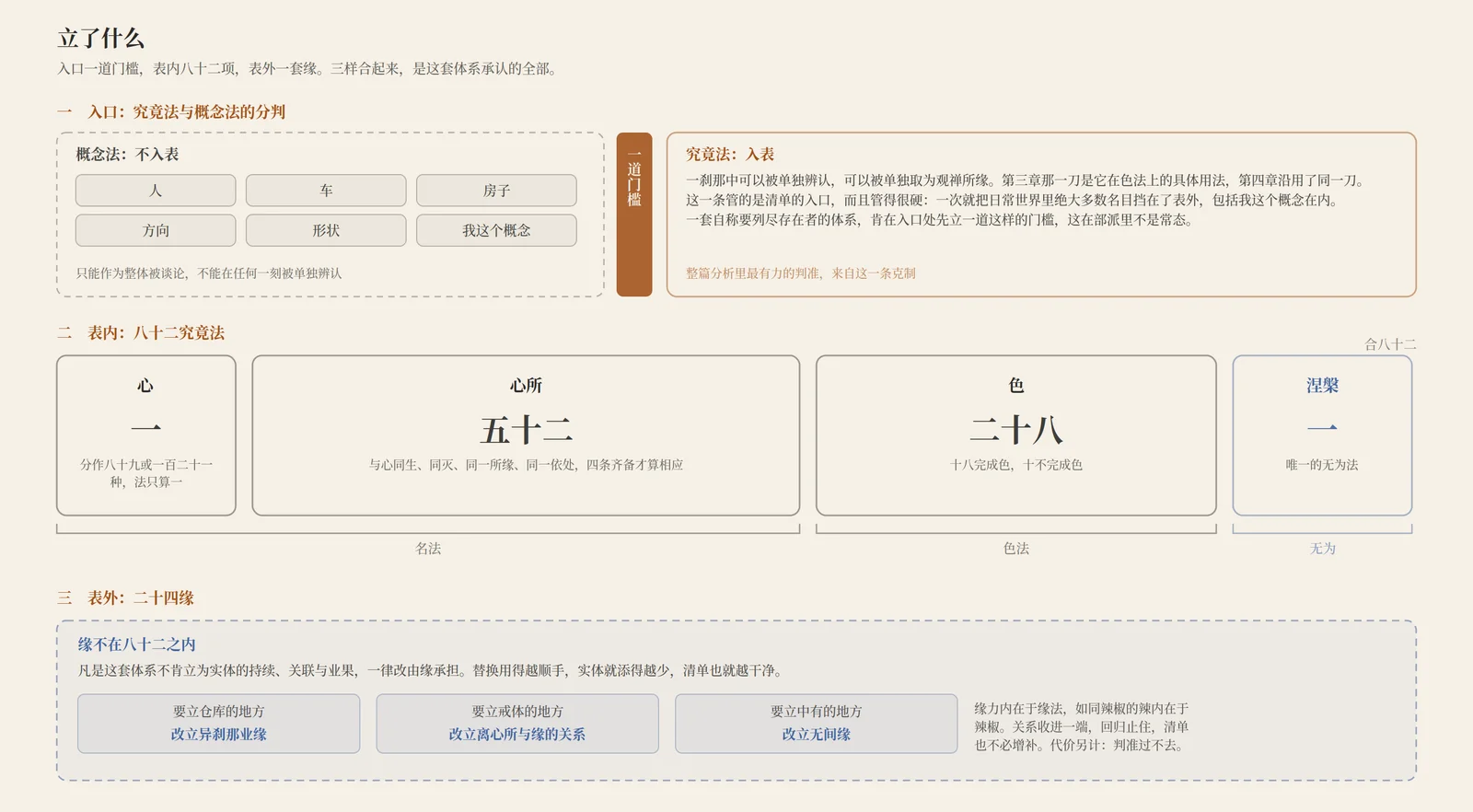1473x812 pixels.
Task: Click the 色法 bracket label
Action: [1016, 548]
